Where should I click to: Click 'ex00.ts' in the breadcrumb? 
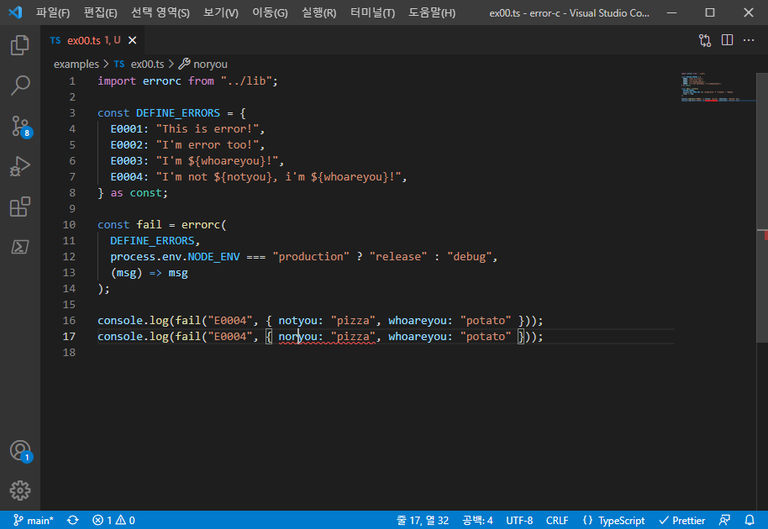(147, 64)
